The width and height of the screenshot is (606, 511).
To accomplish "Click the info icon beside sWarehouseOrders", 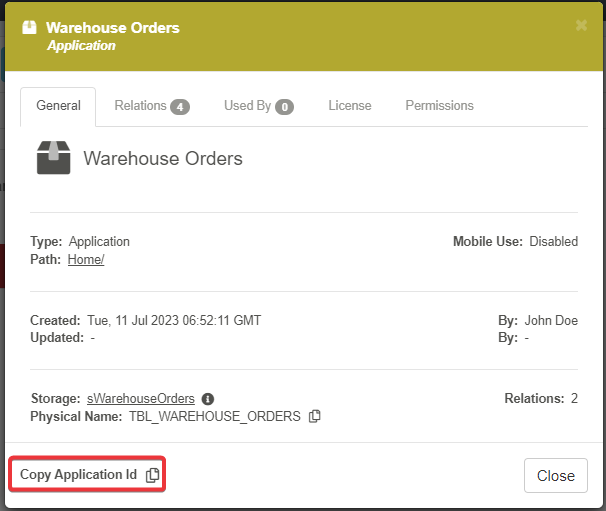I will 208,398.
